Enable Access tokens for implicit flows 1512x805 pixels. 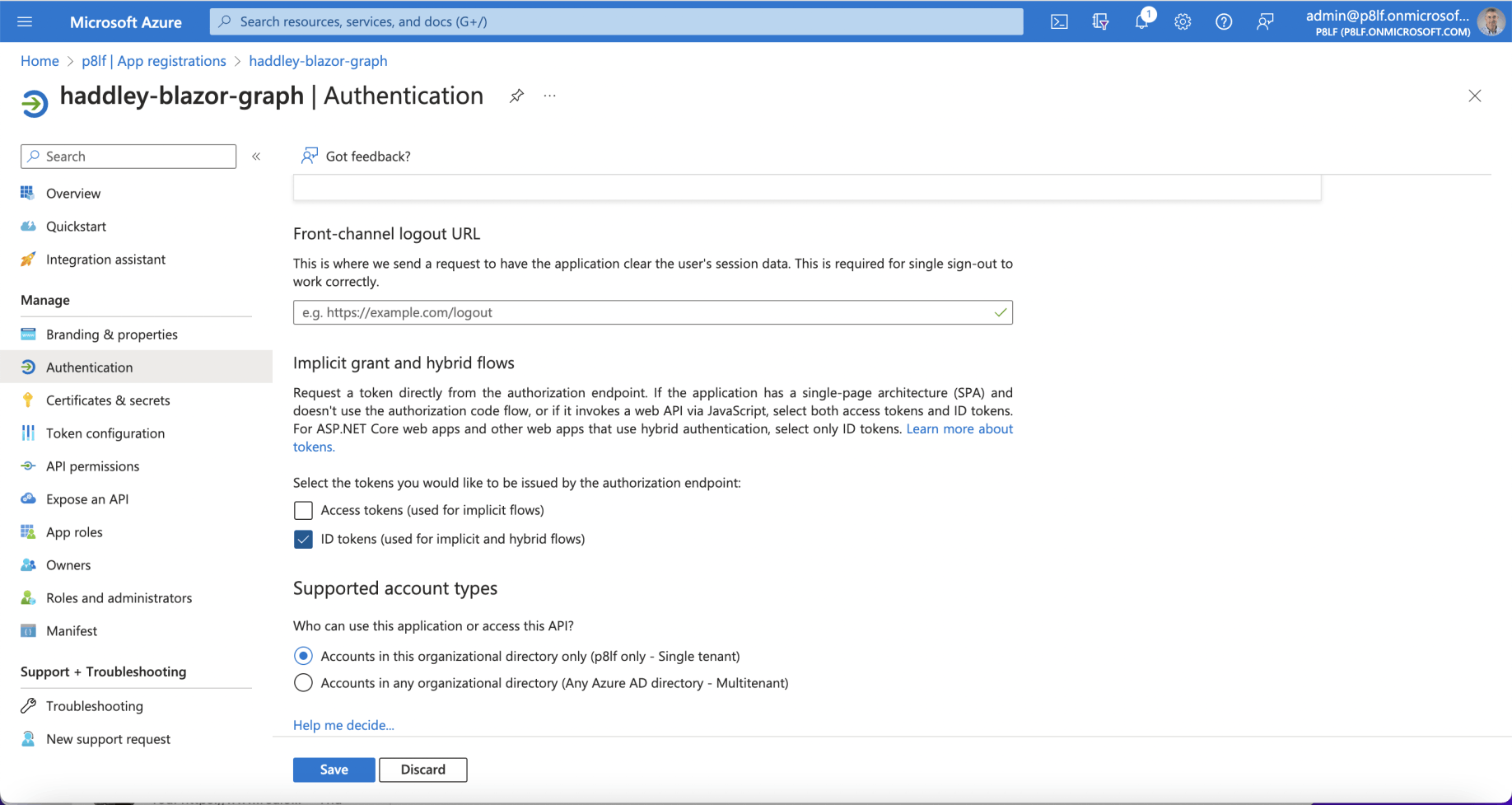[x=303, y=510]
